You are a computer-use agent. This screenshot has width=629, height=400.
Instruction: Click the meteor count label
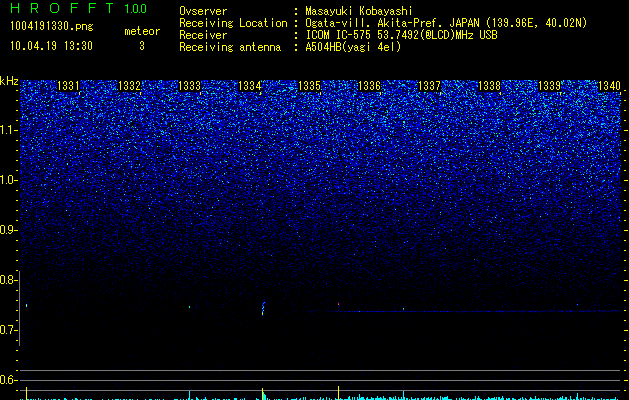[x=142, y=31]
